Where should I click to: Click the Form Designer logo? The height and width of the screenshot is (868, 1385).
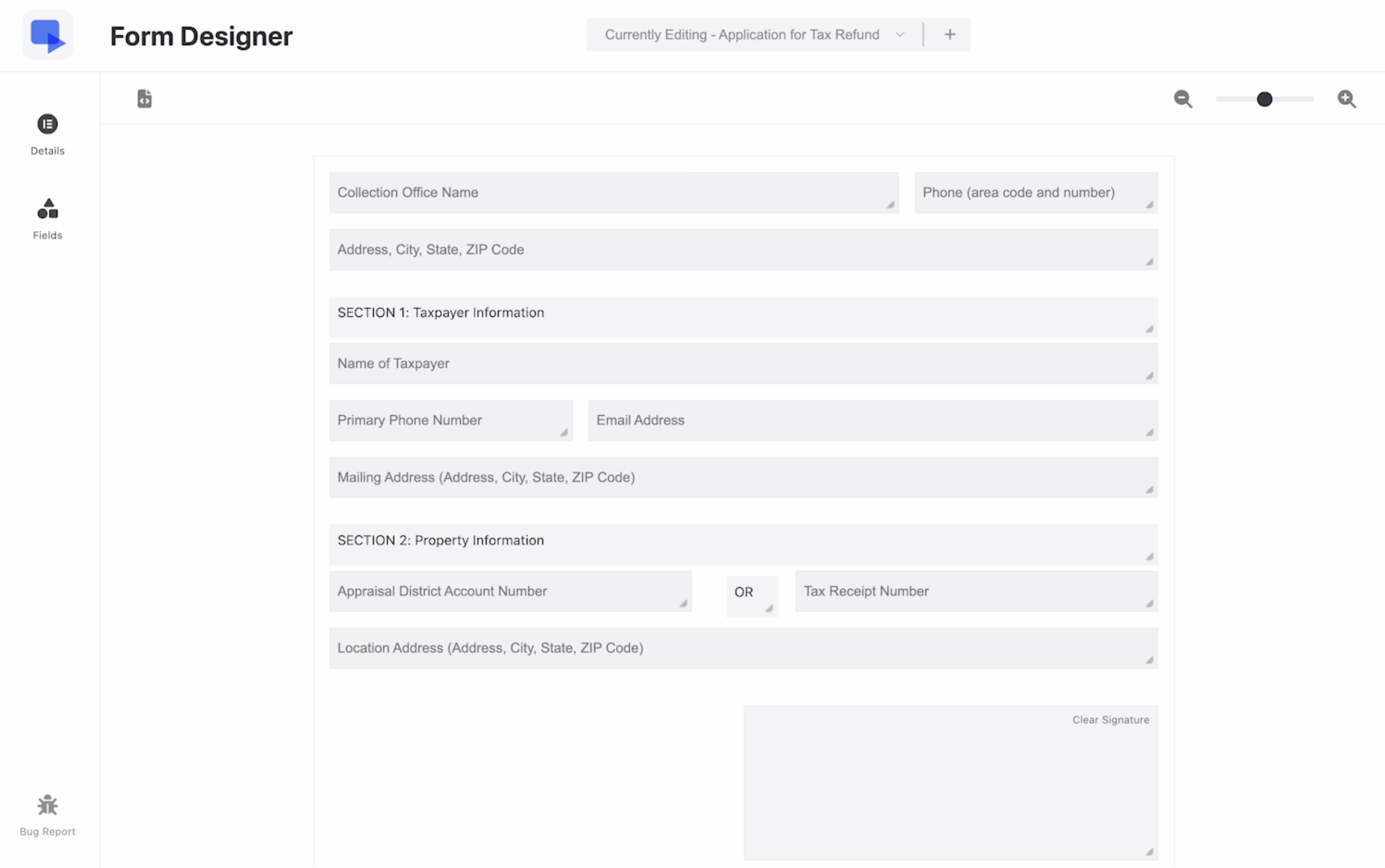(x=48, y=34)
